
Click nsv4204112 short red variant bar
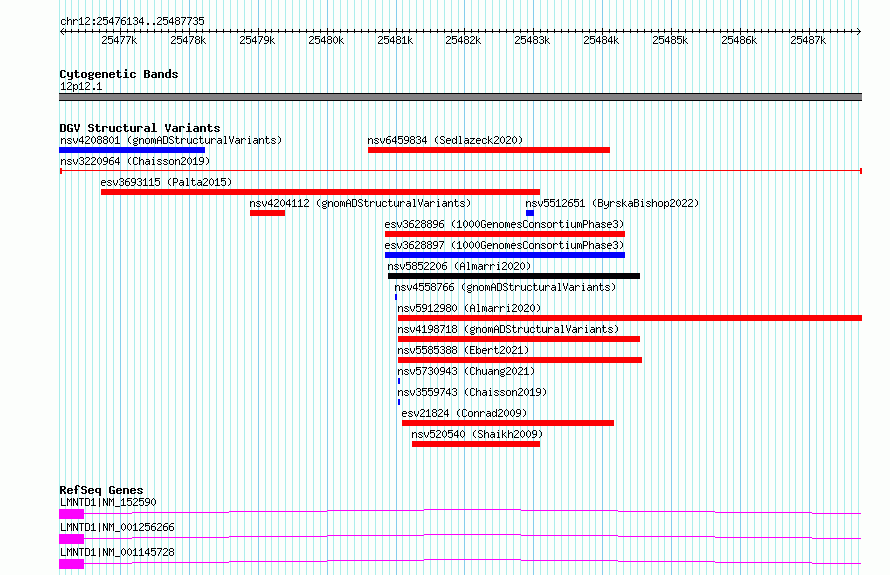pos(267,213)
